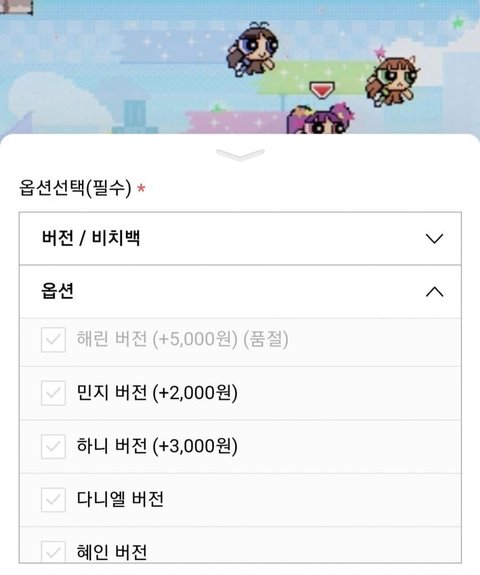Click the pink sparkly platform in the banner
The width and height of the screenshot is (480, 575).
point(237,122)
